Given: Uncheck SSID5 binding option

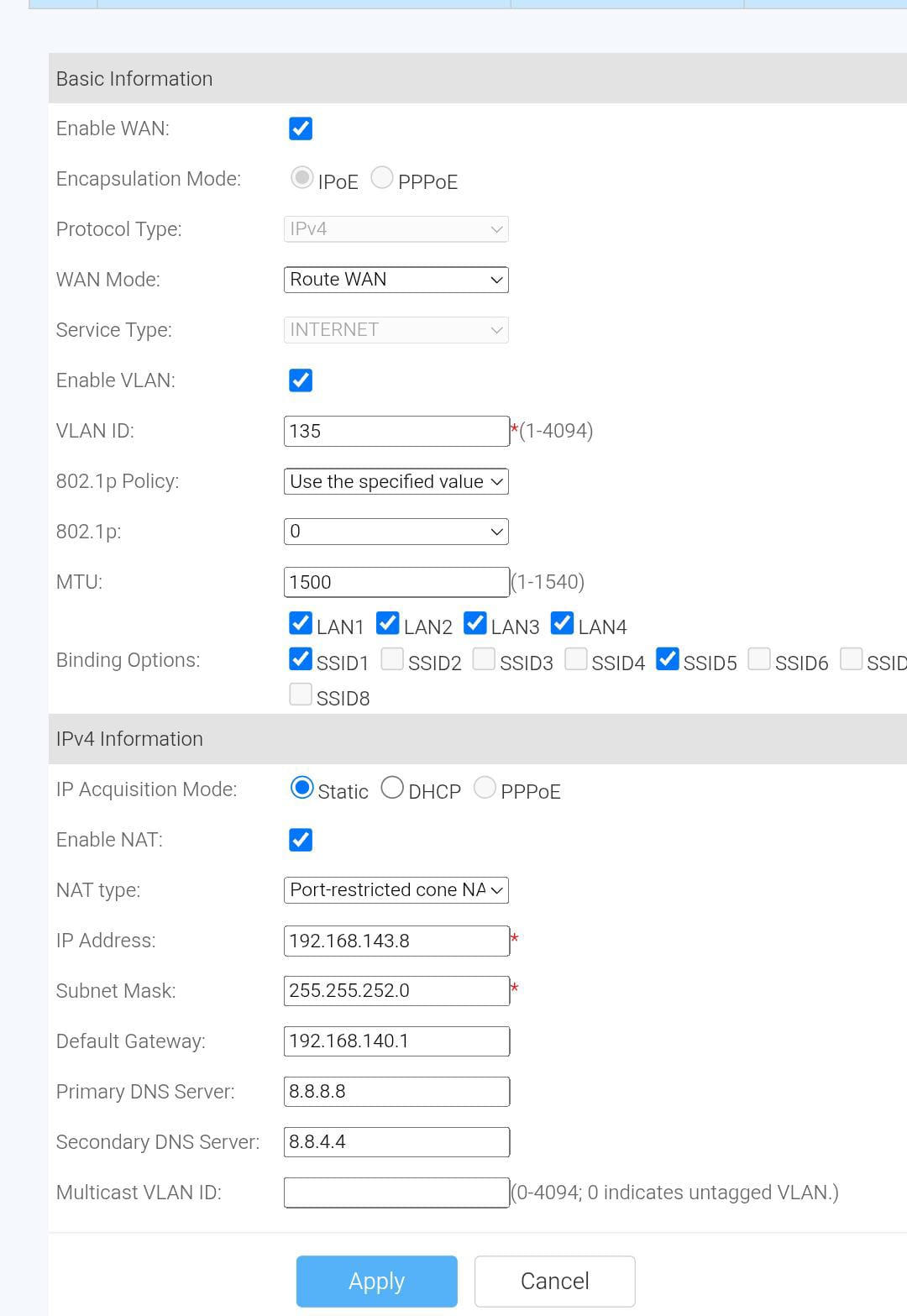Looking at the screenshot, I should (x=668, y=659).
